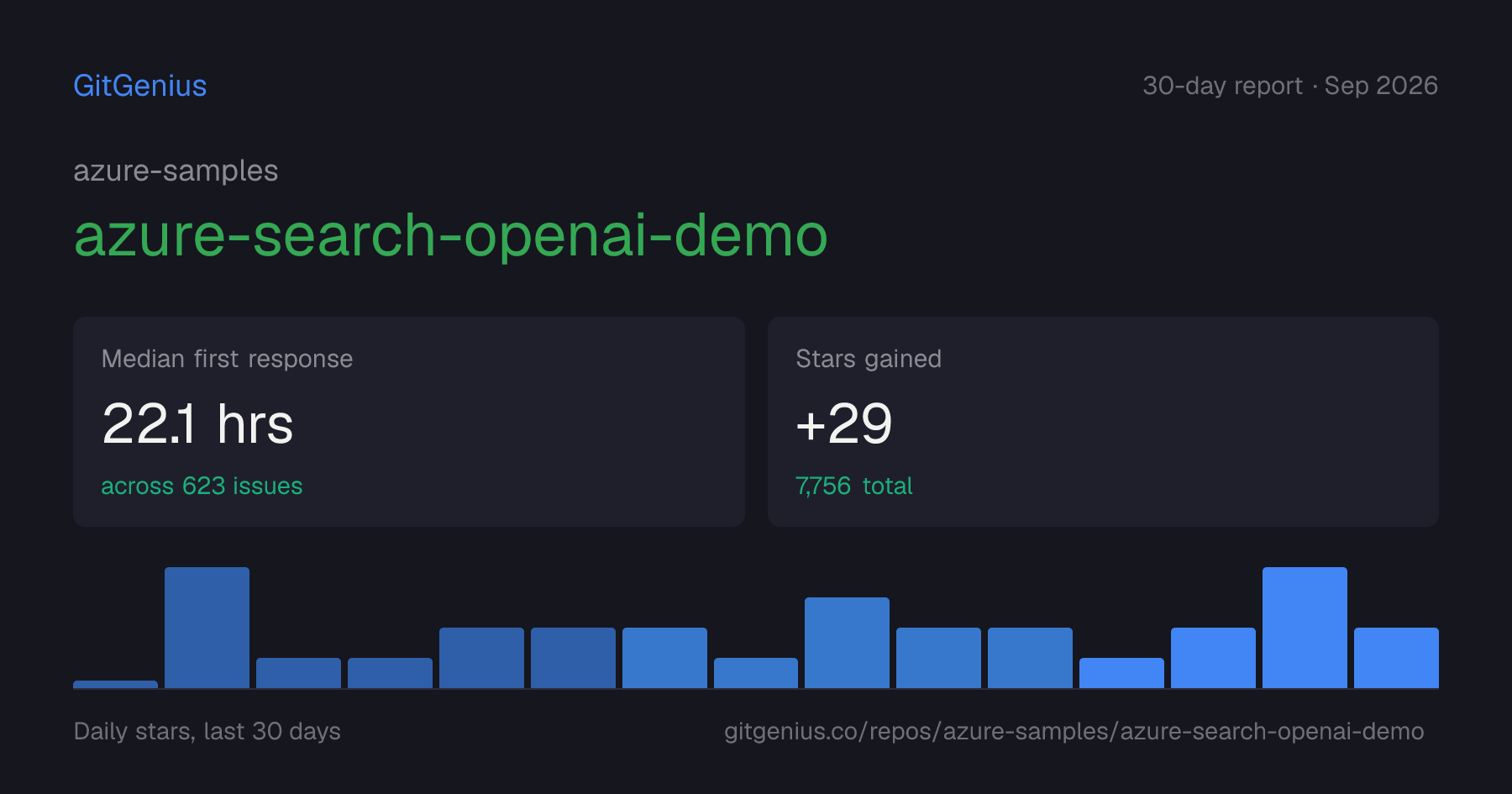The width and height of the screenshot is (1512, 794).
Task: Click the 22.1 hrs value
Action: click(197, 423)
